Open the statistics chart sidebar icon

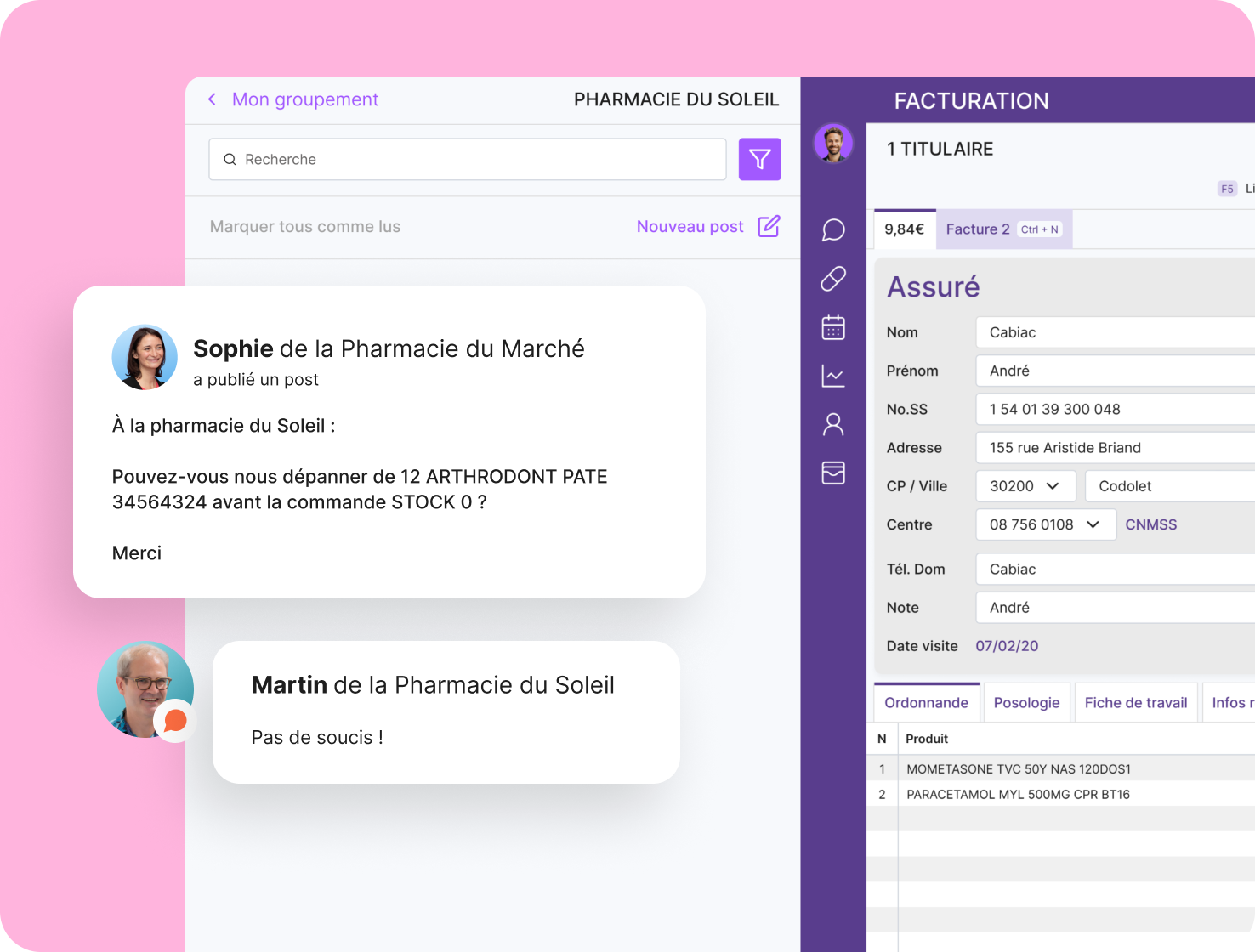pos(833,376)
